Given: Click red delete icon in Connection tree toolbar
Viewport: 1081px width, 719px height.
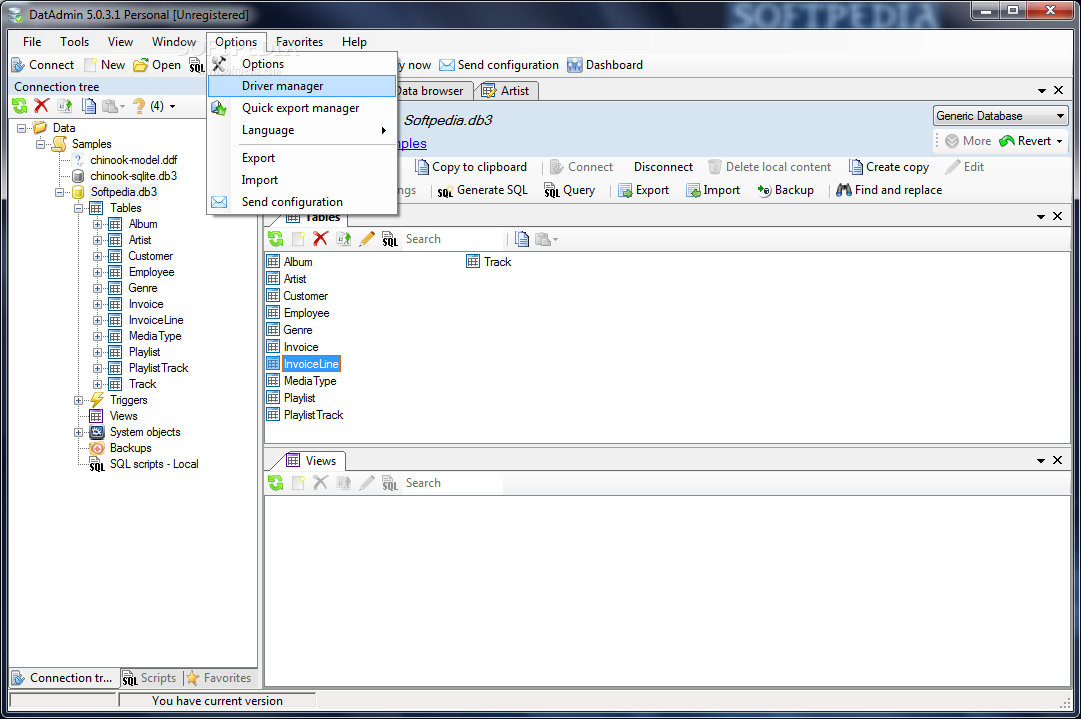Looking at the screenshot, I should [42, 105].
